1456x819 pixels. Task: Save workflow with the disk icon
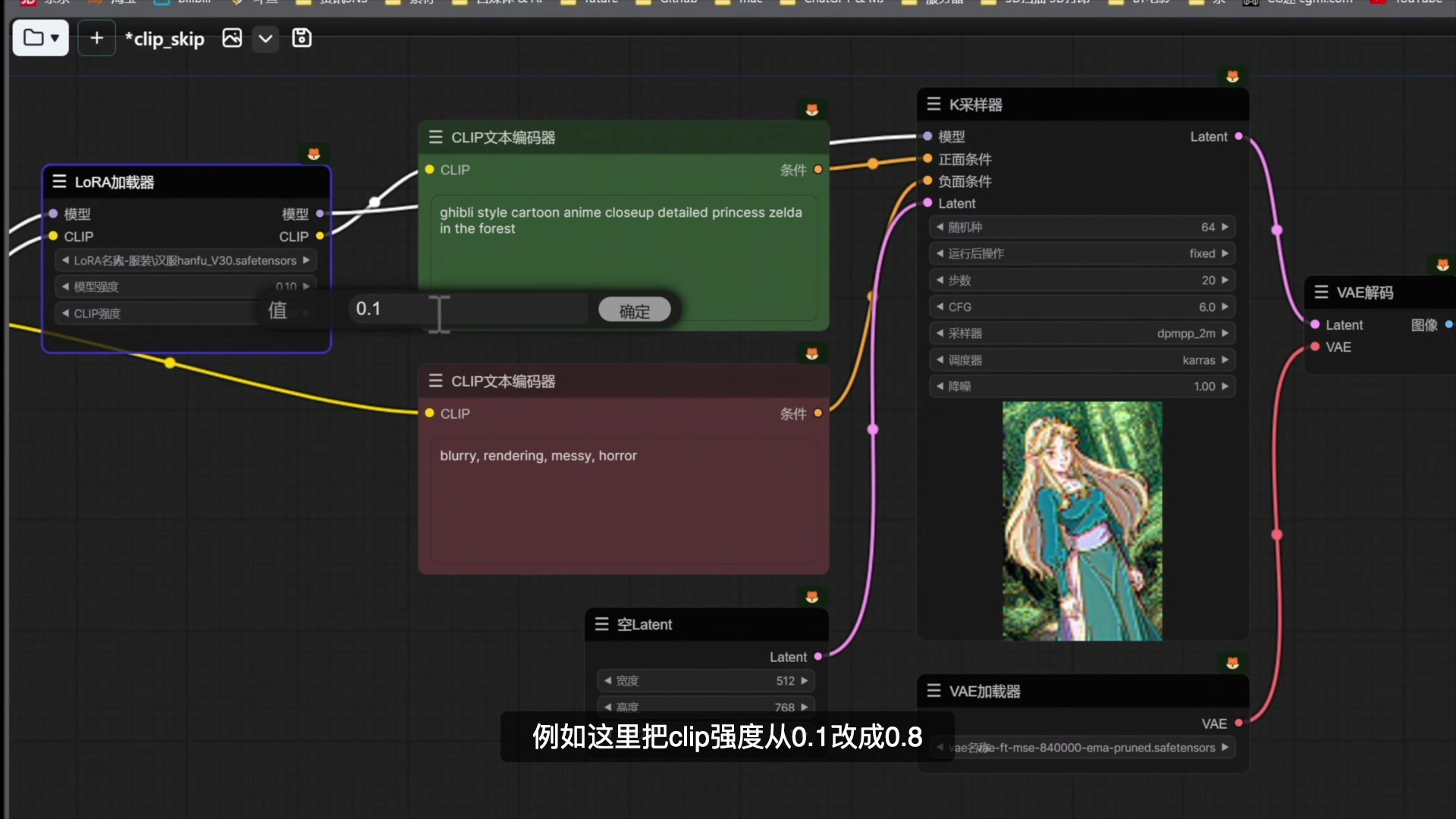[302, 38]
